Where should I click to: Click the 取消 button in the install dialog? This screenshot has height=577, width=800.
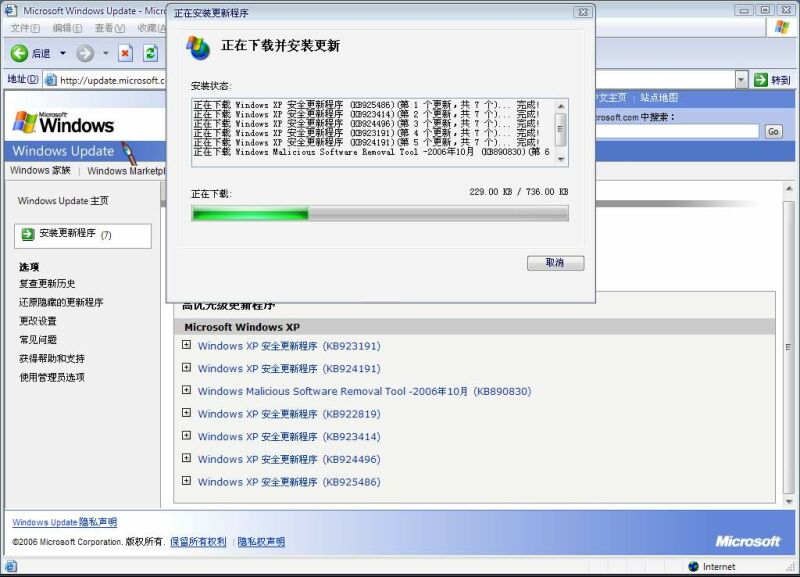coord(556,263)
